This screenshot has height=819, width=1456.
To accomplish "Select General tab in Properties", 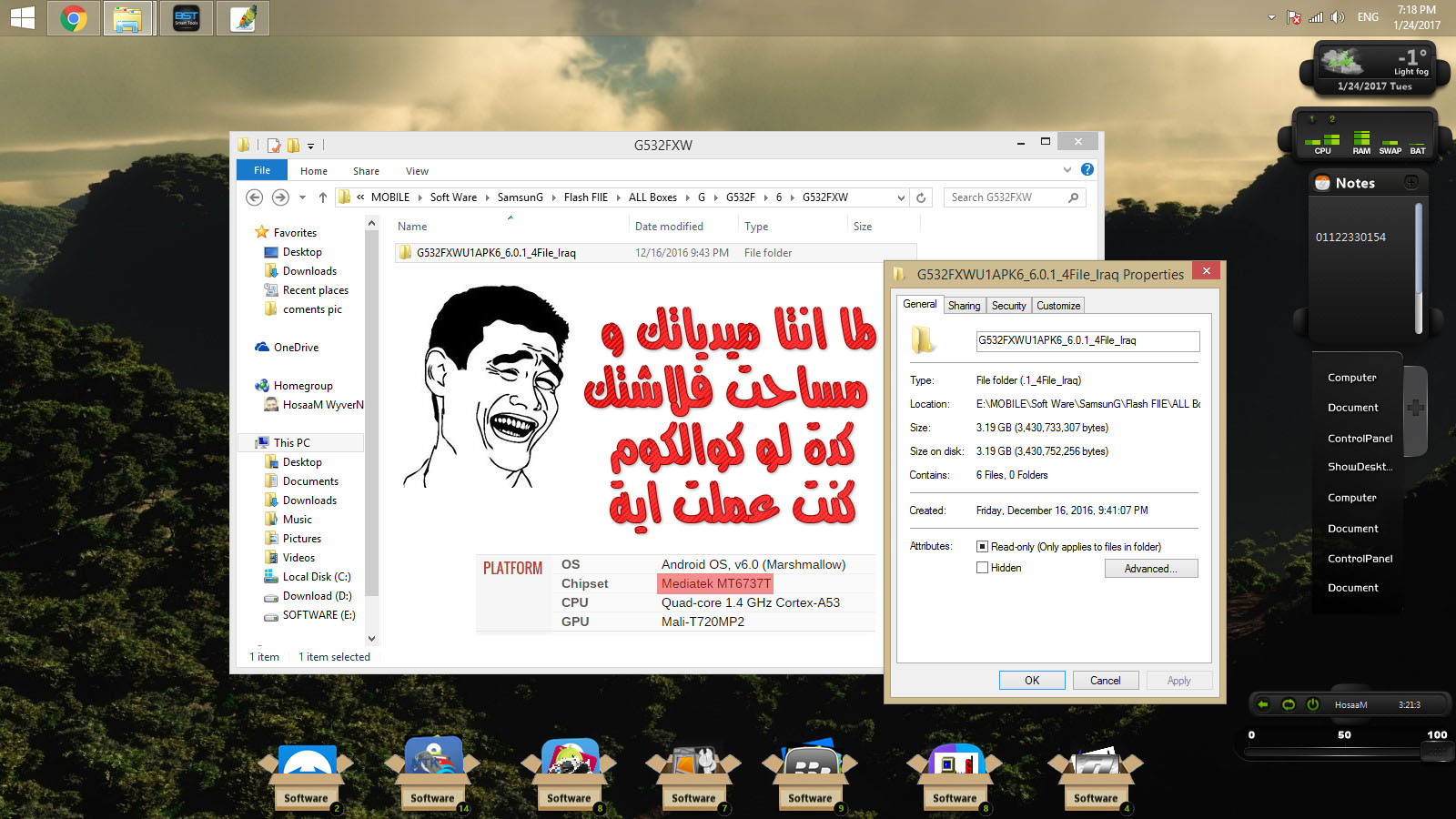I will click(x=919, y=304).
